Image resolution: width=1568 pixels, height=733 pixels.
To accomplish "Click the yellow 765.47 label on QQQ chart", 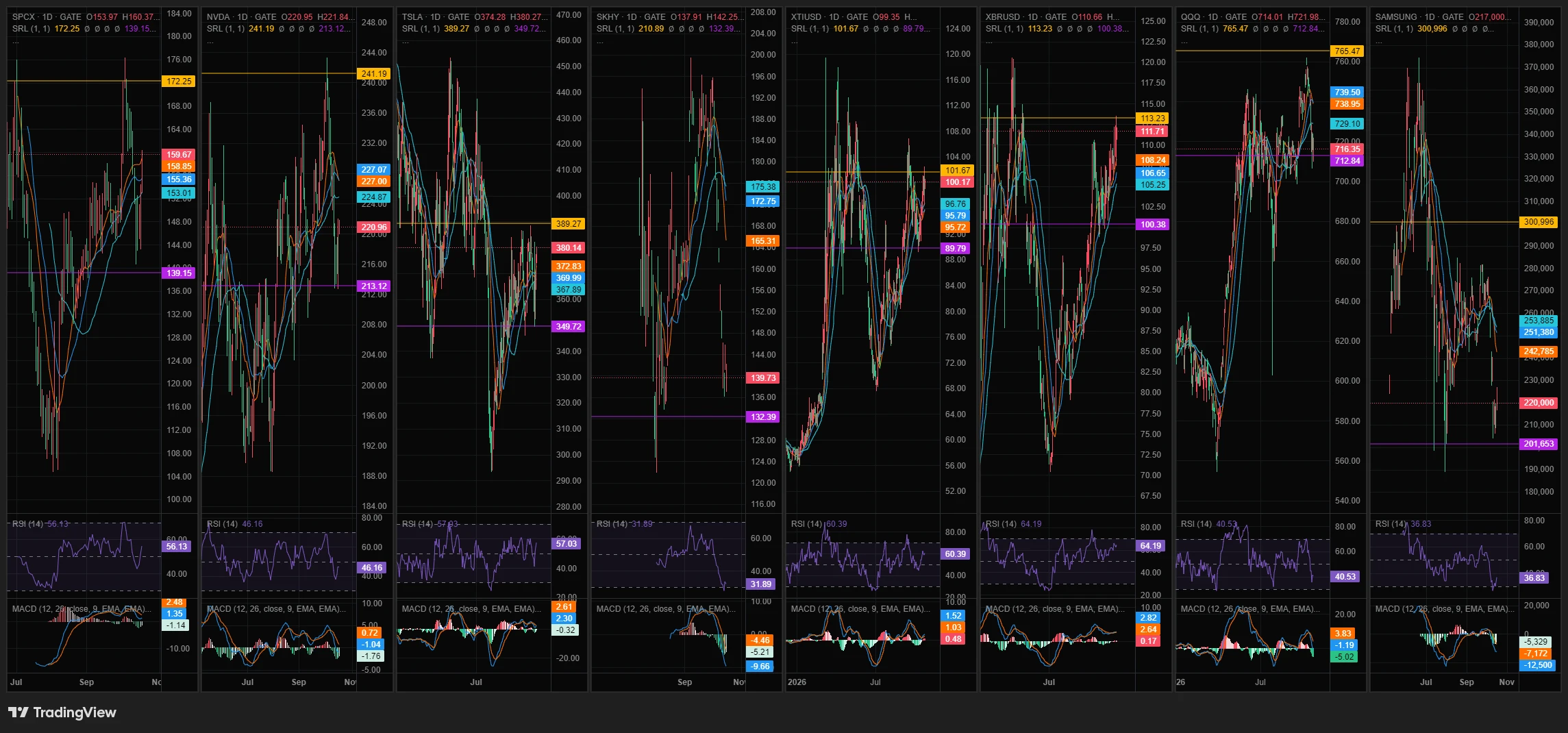I will point(1347,51).
